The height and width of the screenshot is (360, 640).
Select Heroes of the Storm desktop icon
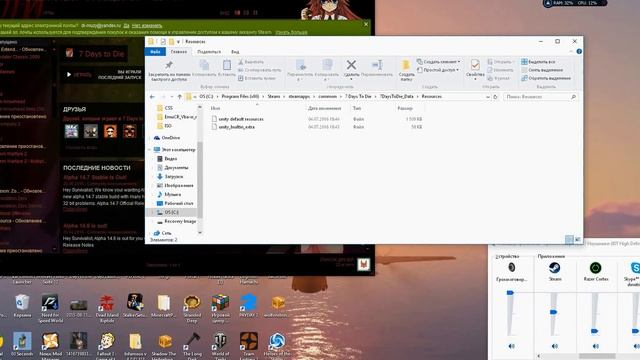(277, 346)
